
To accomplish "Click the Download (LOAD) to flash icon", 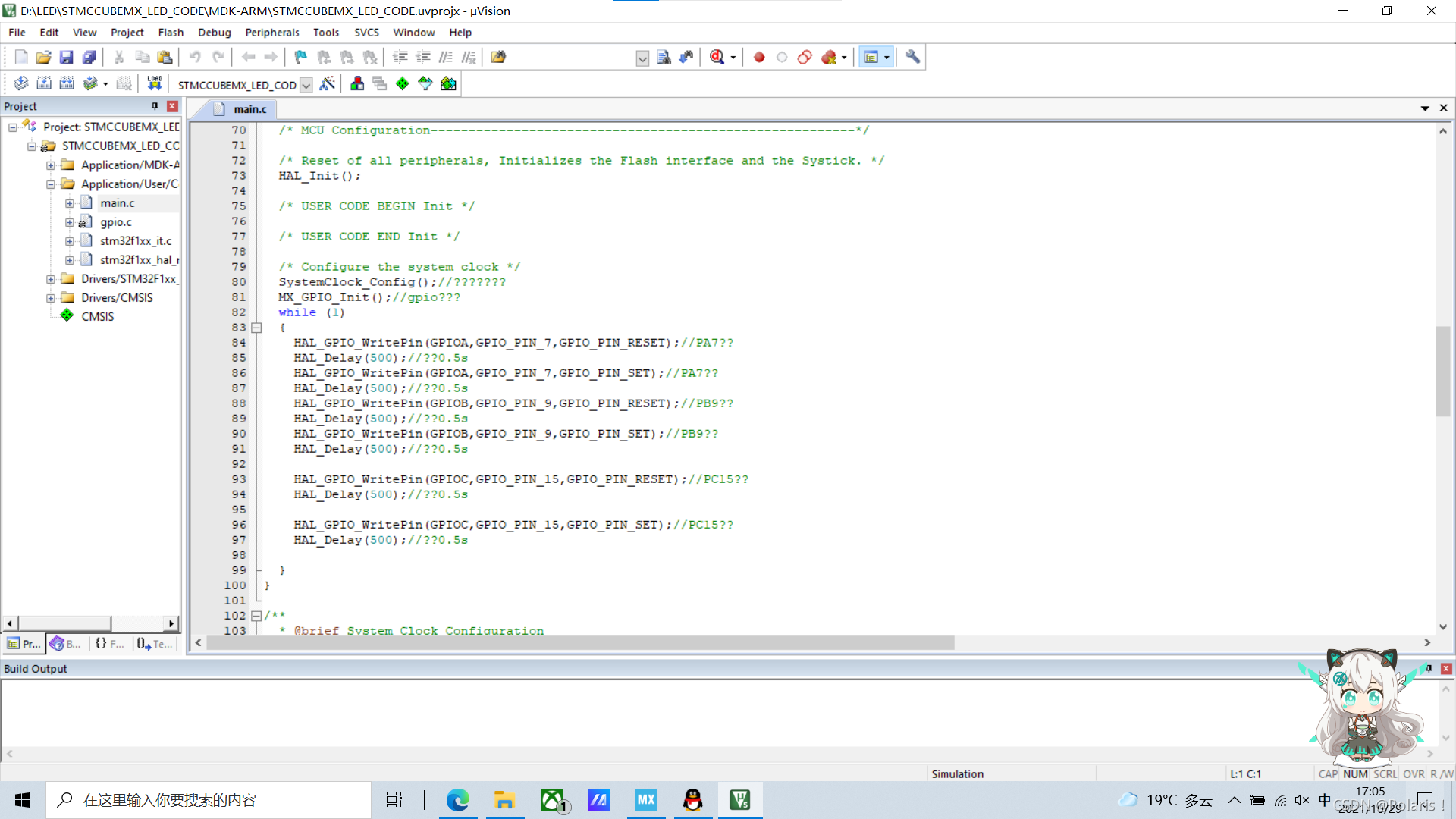I will 155,84.
